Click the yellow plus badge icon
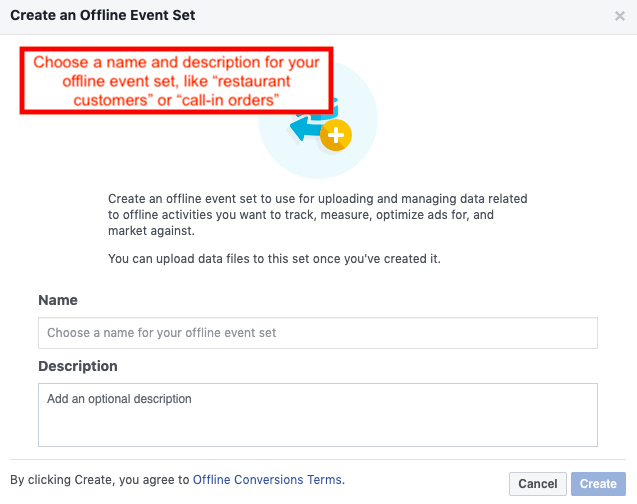 pos(336,135)
